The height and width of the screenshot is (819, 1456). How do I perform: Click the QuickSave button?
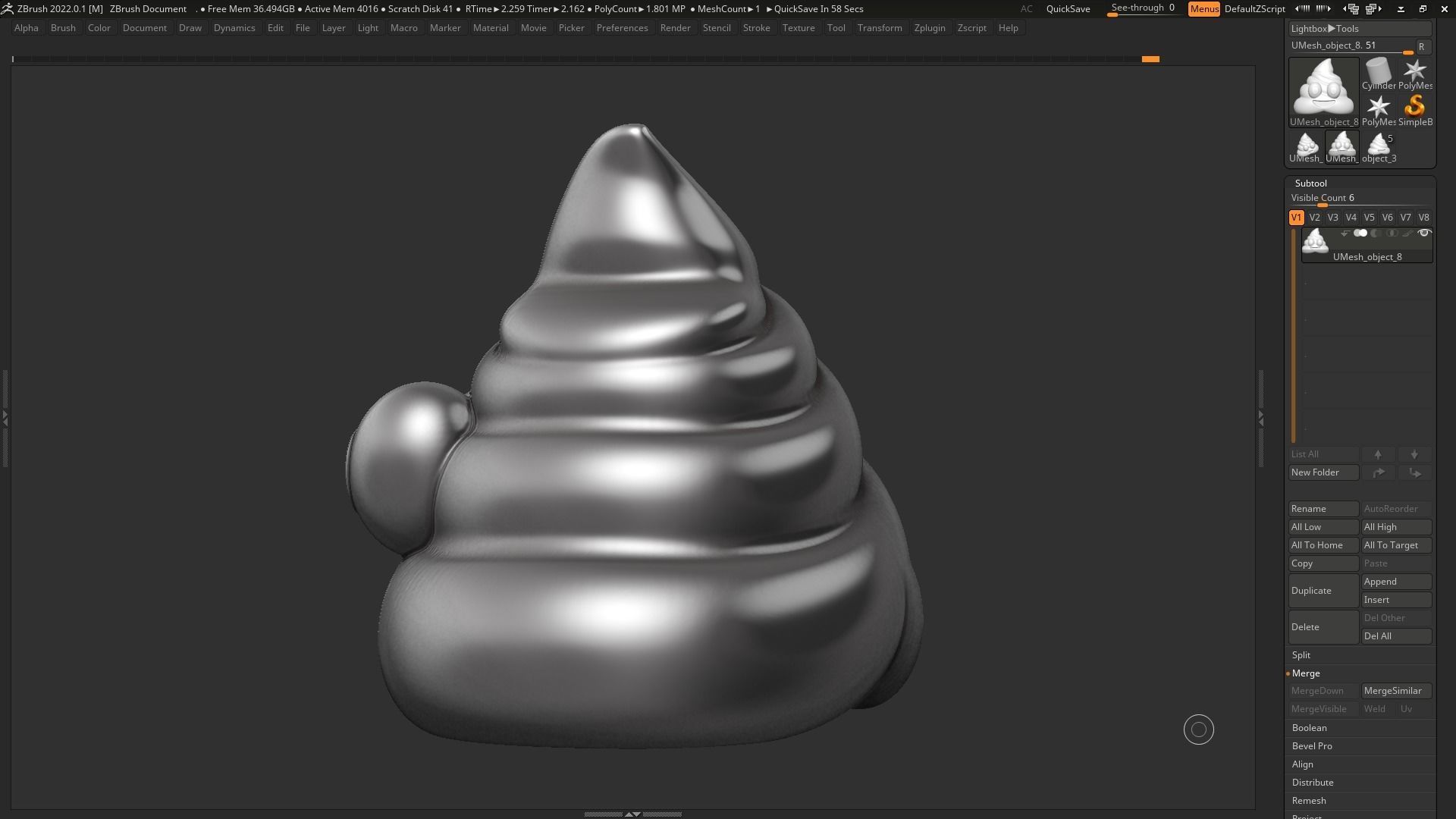pyautogui.click(x=1068, y=9)
